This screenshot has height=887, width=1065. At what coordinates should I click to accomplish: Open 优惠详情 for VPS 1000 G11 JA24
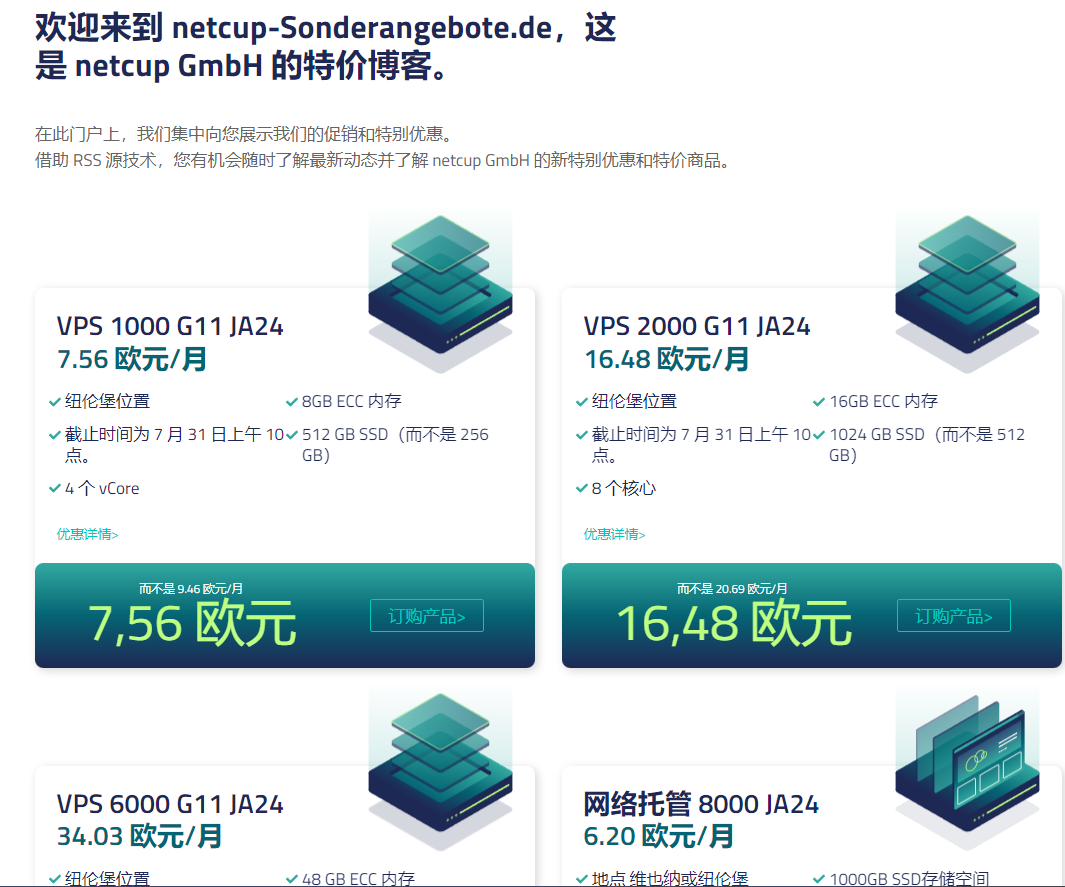pyautogui.click(x=88, y=535)
